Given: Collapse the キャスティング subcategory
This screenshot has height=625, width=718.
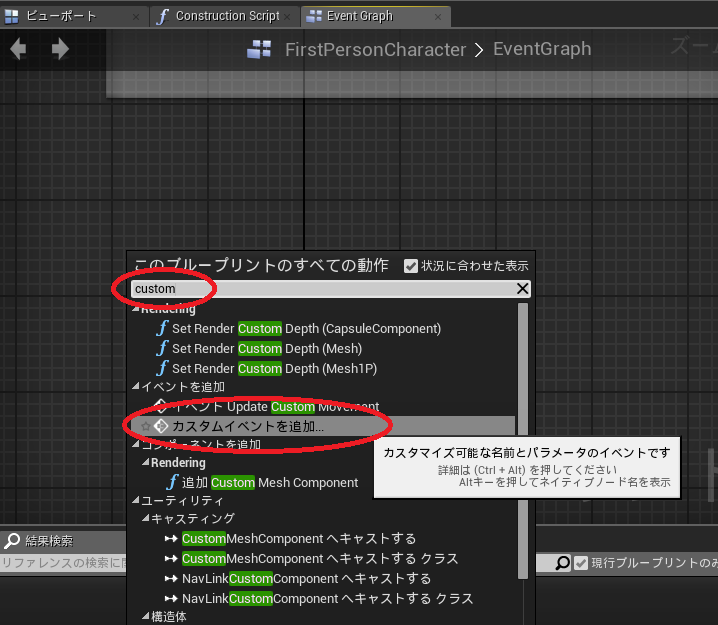Looking at the screenshot, I should [x=146, y=518].
